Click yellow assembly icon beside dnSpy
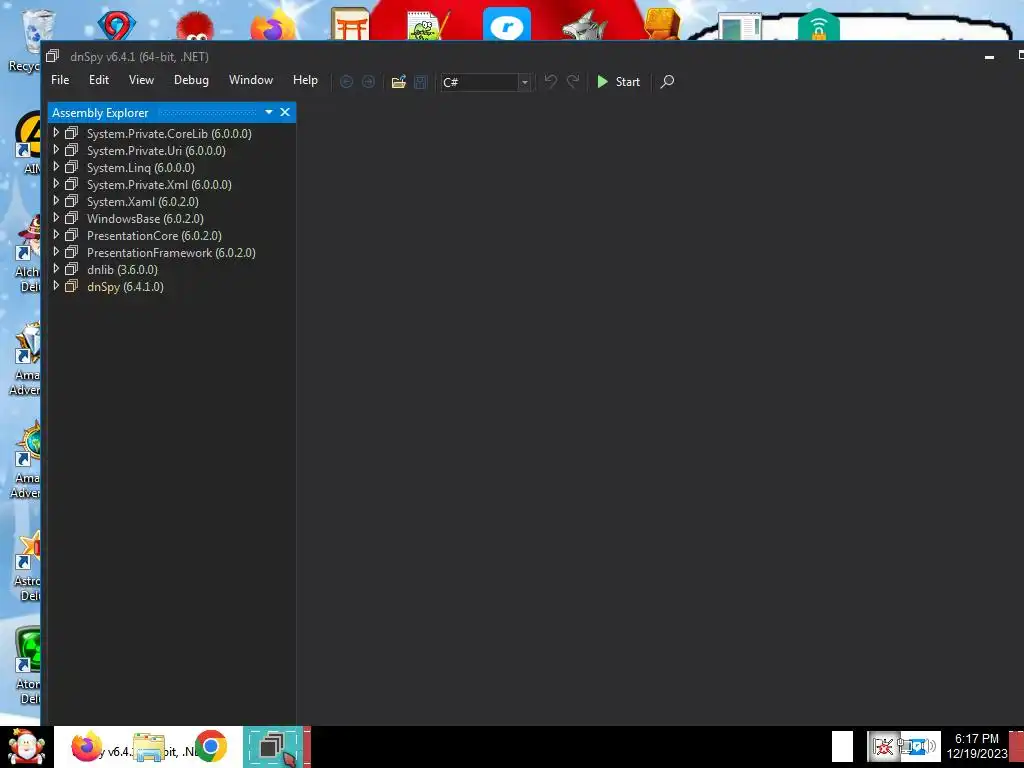The height and width of the screenshot is (768, 1024). (x=72, y=285)
